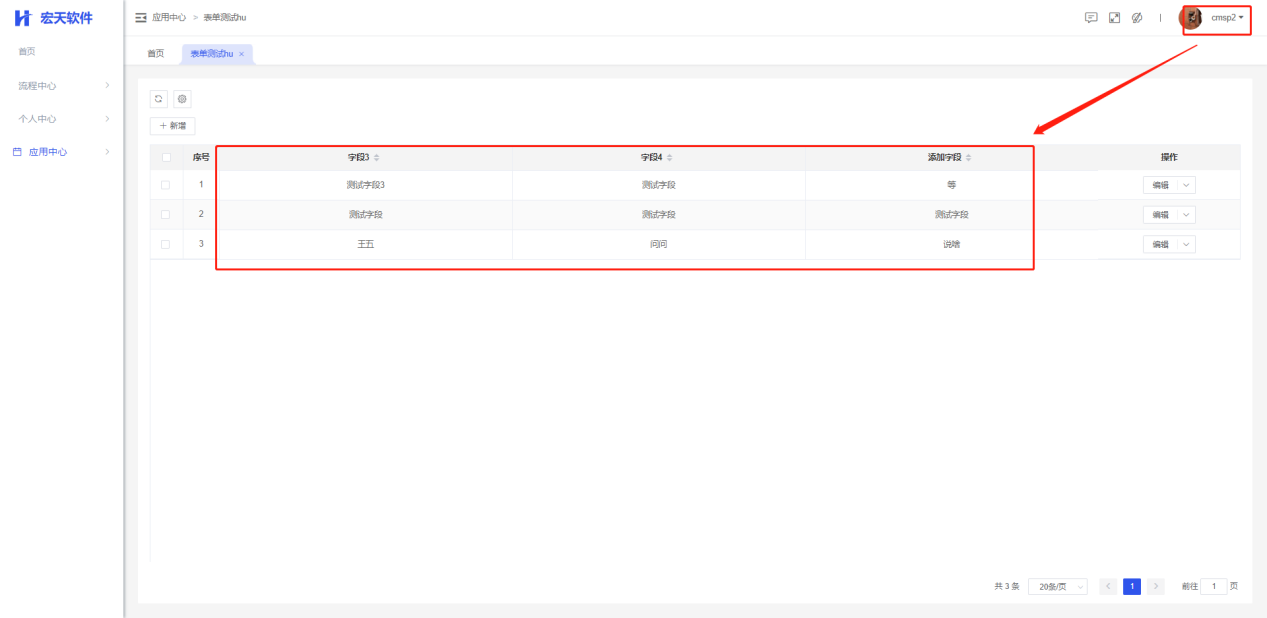Click the crossed-circle theme icon in header

click(x=1137, y=18)
